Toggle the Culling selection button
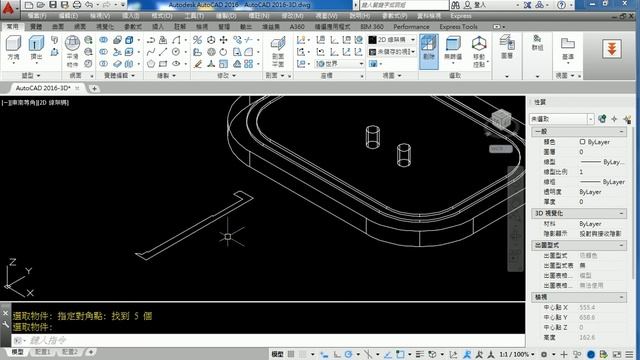This screenshot has height=360, width=640. click(429, 51)
